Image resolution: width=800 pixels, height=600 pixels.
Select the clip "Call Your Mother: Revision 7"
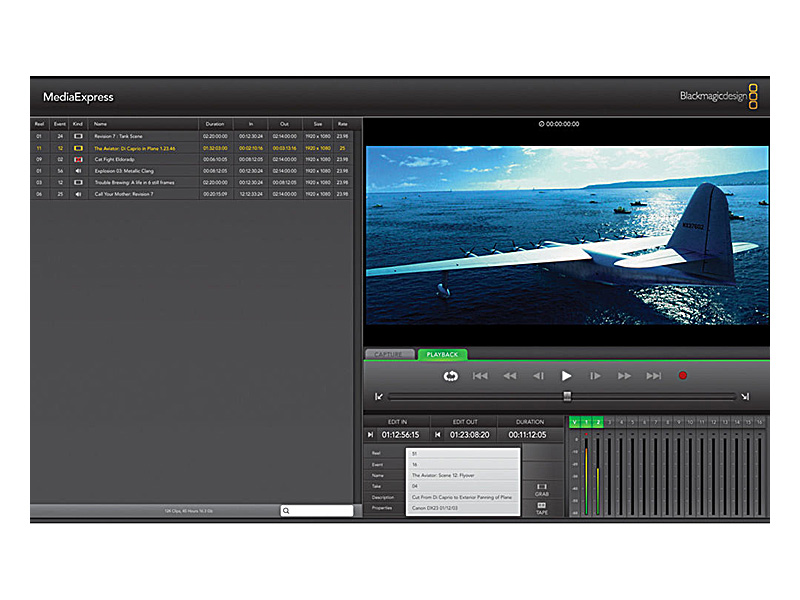pos(192,194)
